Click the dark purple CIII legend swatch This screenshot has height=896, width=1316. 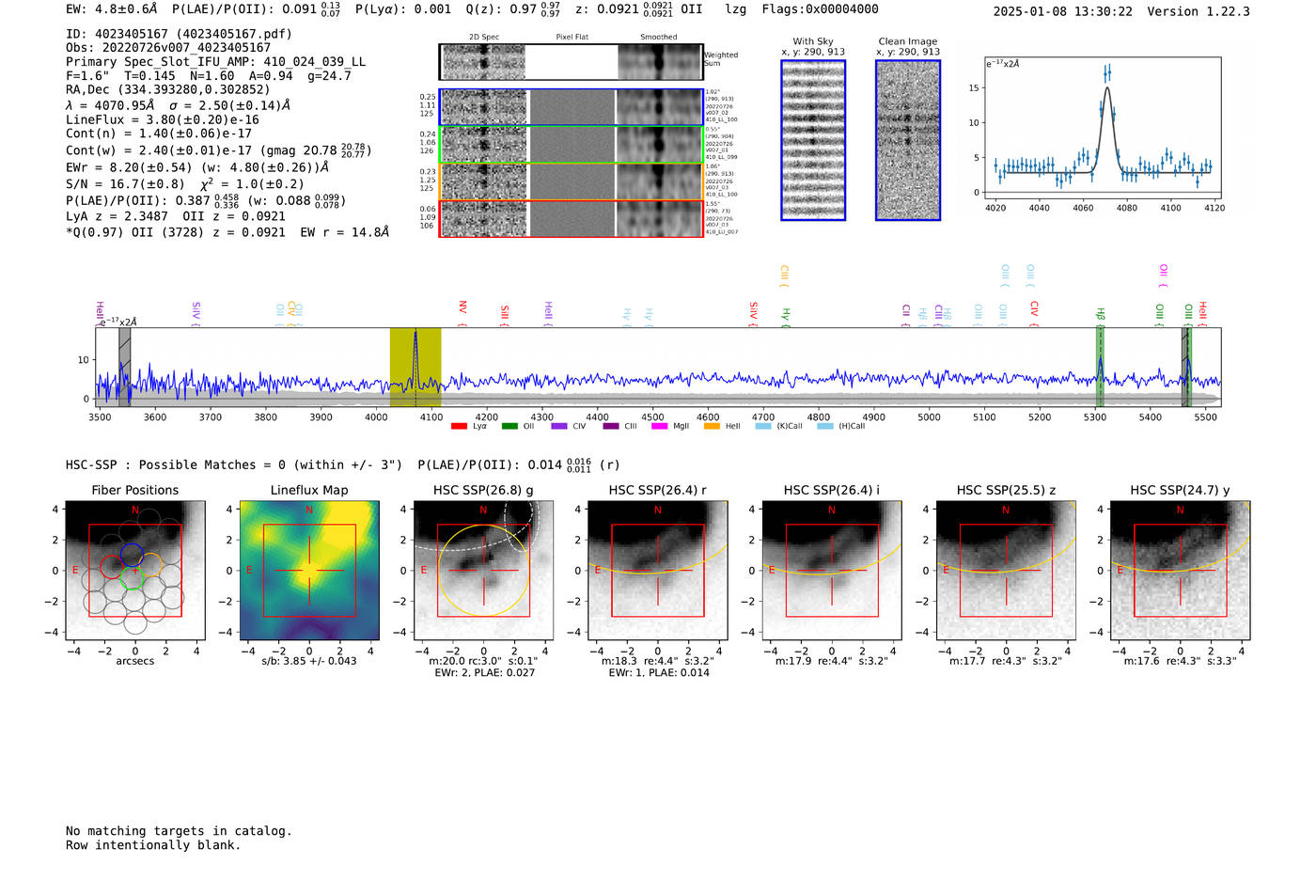(x=611, y=427)
